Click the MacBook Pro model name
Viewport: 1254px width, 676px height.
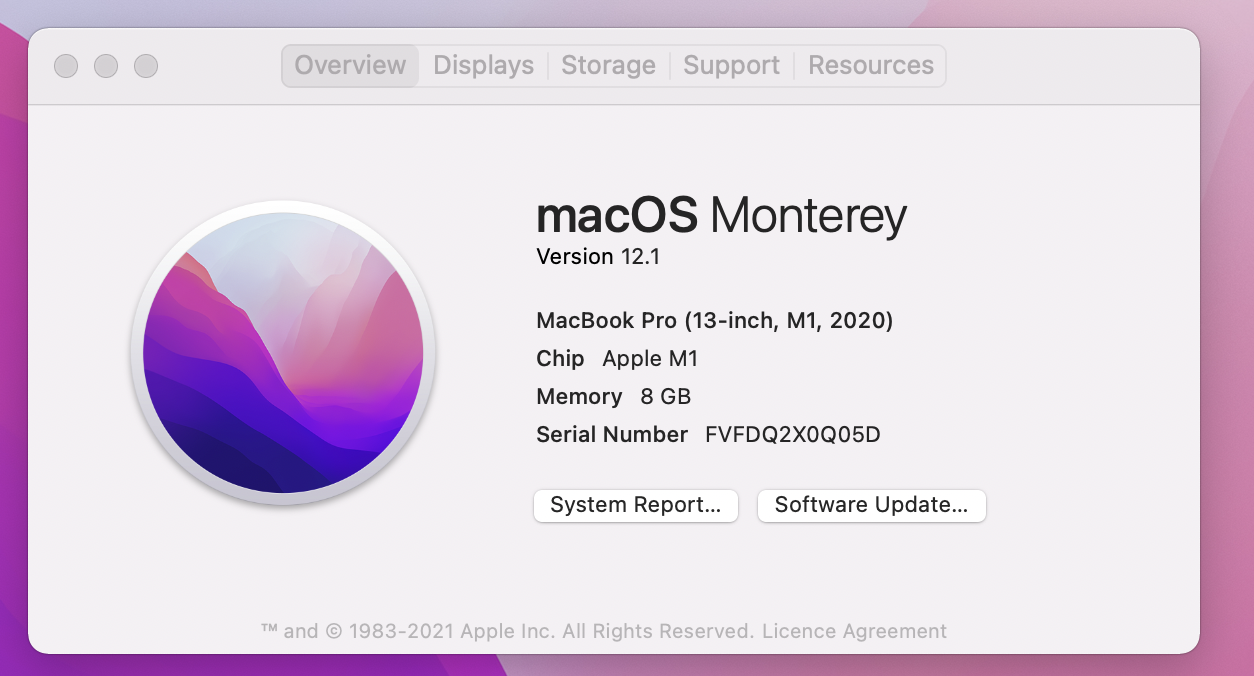point(715,321)
